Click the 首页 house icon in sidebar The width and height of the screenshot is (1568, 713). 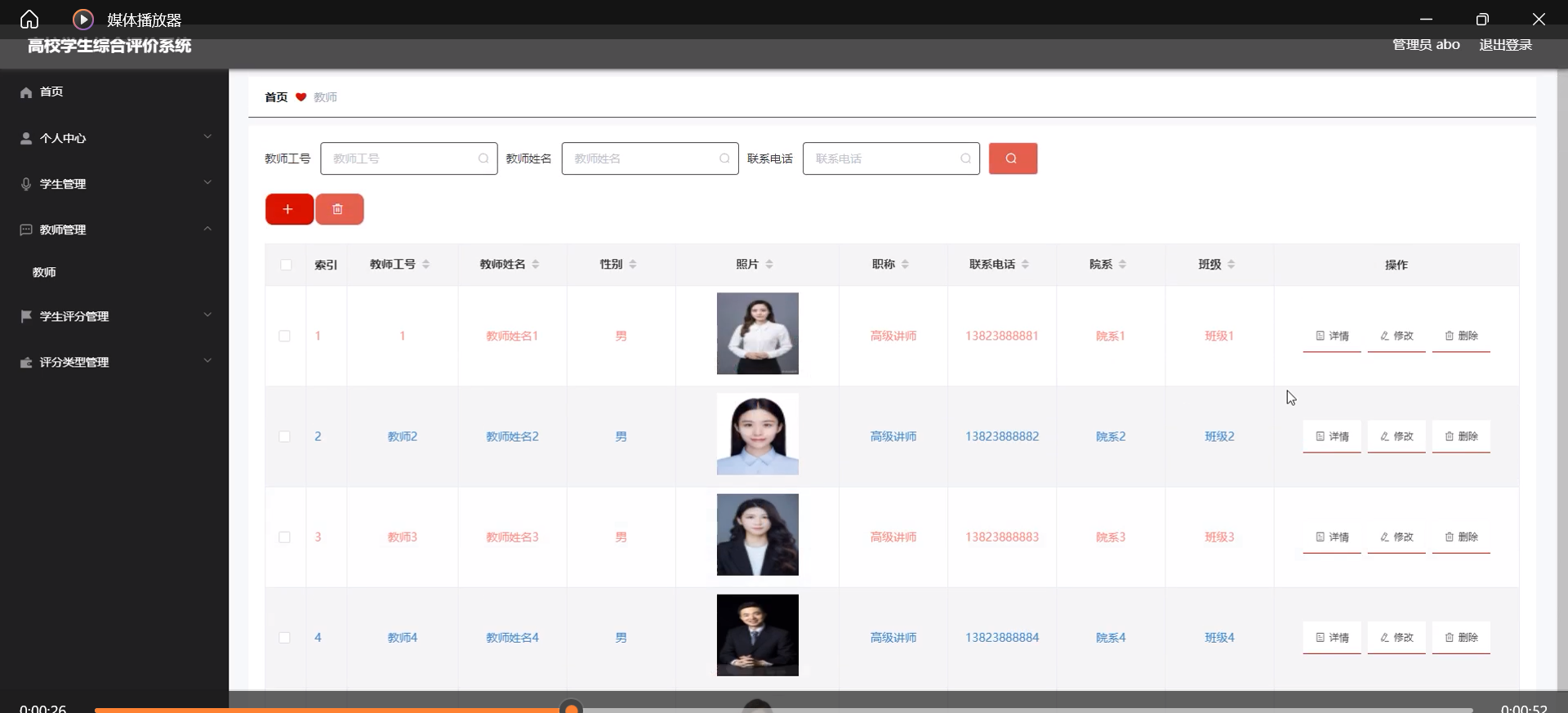pyautogui.click(x=26, y=92)
